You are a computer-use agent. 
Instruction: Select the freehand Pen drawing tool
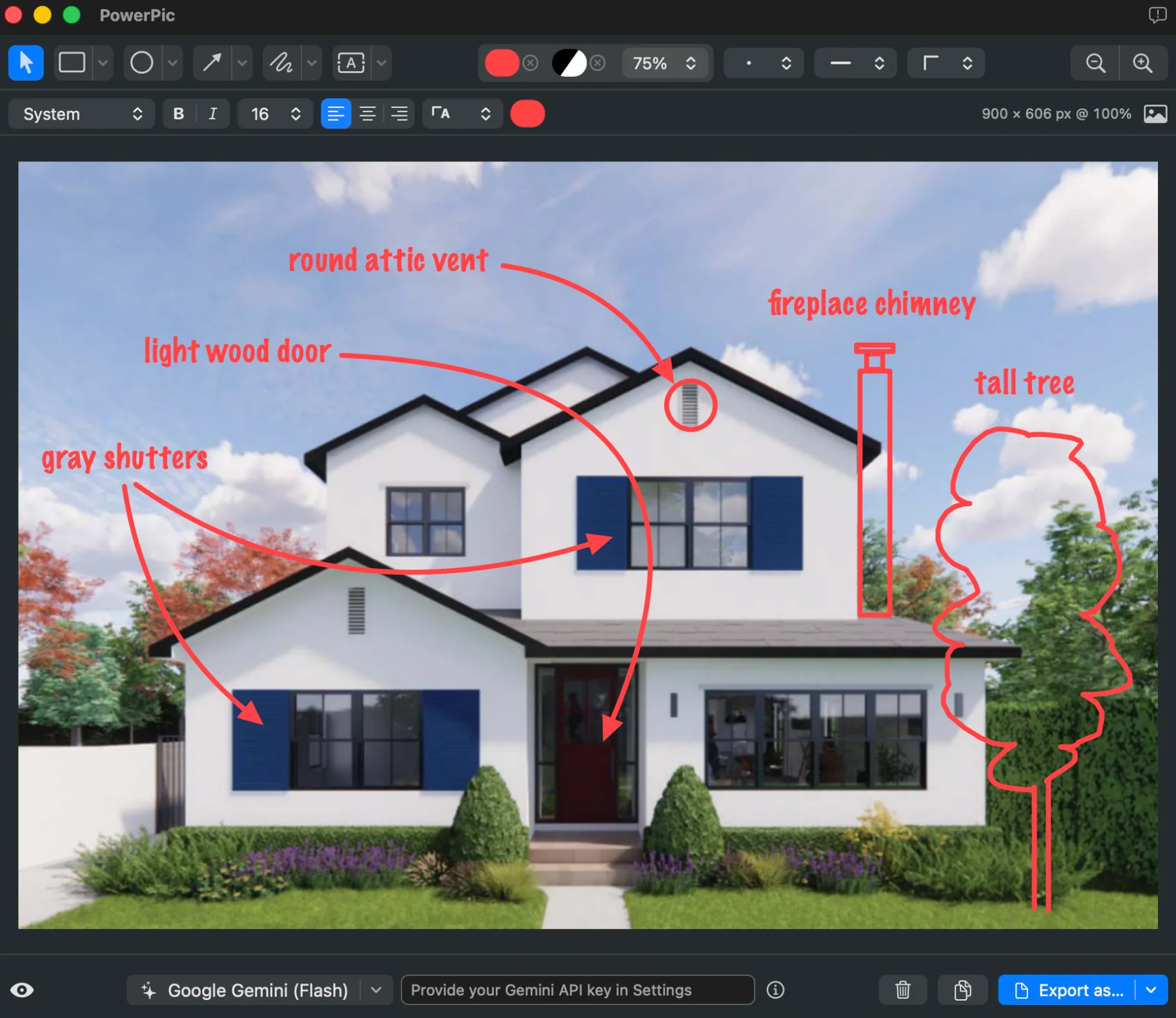(281, 63)
